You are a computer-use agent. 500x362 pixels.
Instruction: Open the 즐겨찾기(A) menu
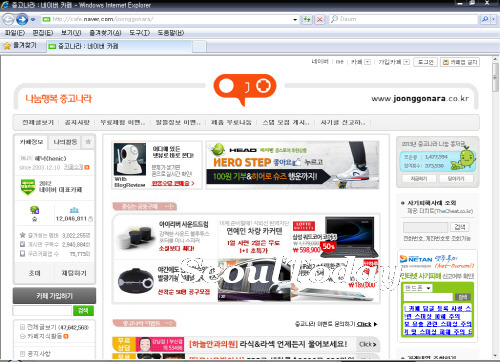pos(105,33)
